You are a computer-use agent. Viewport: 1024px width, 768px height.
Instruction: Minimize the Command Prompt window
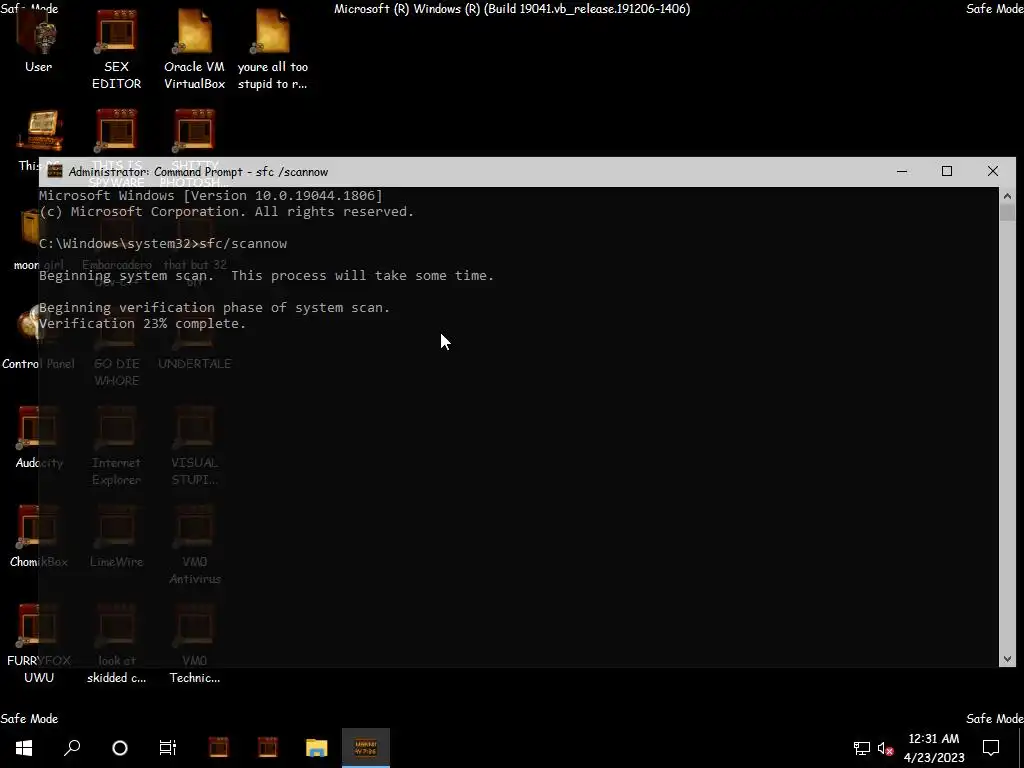[902, 171]
